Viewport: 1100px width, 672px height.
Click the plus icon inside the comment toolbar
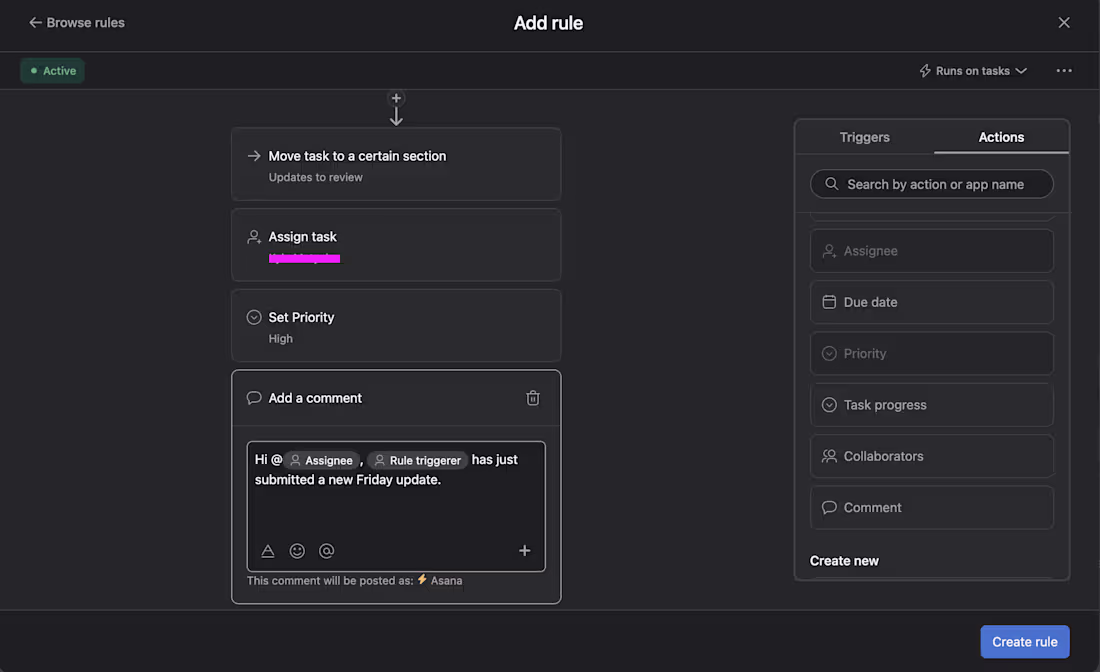[524, 550]
